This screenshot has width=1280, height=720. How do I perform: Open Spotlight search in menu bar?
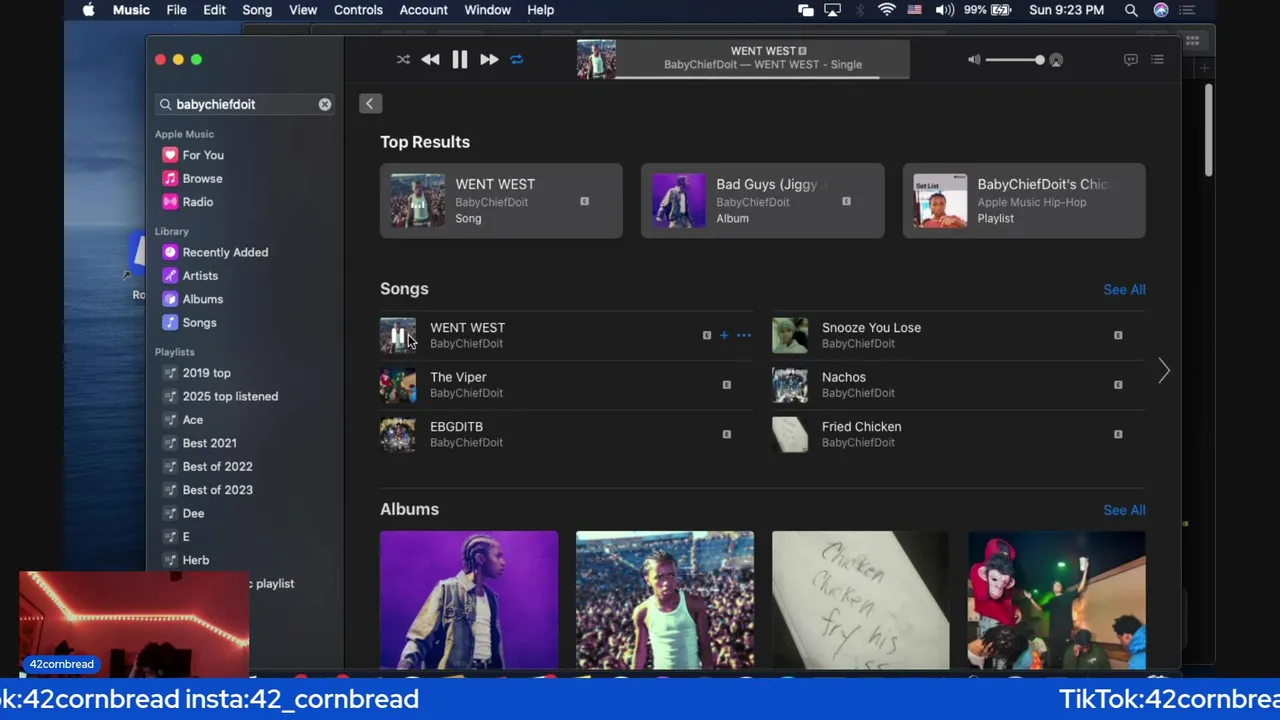[1131, 10]
